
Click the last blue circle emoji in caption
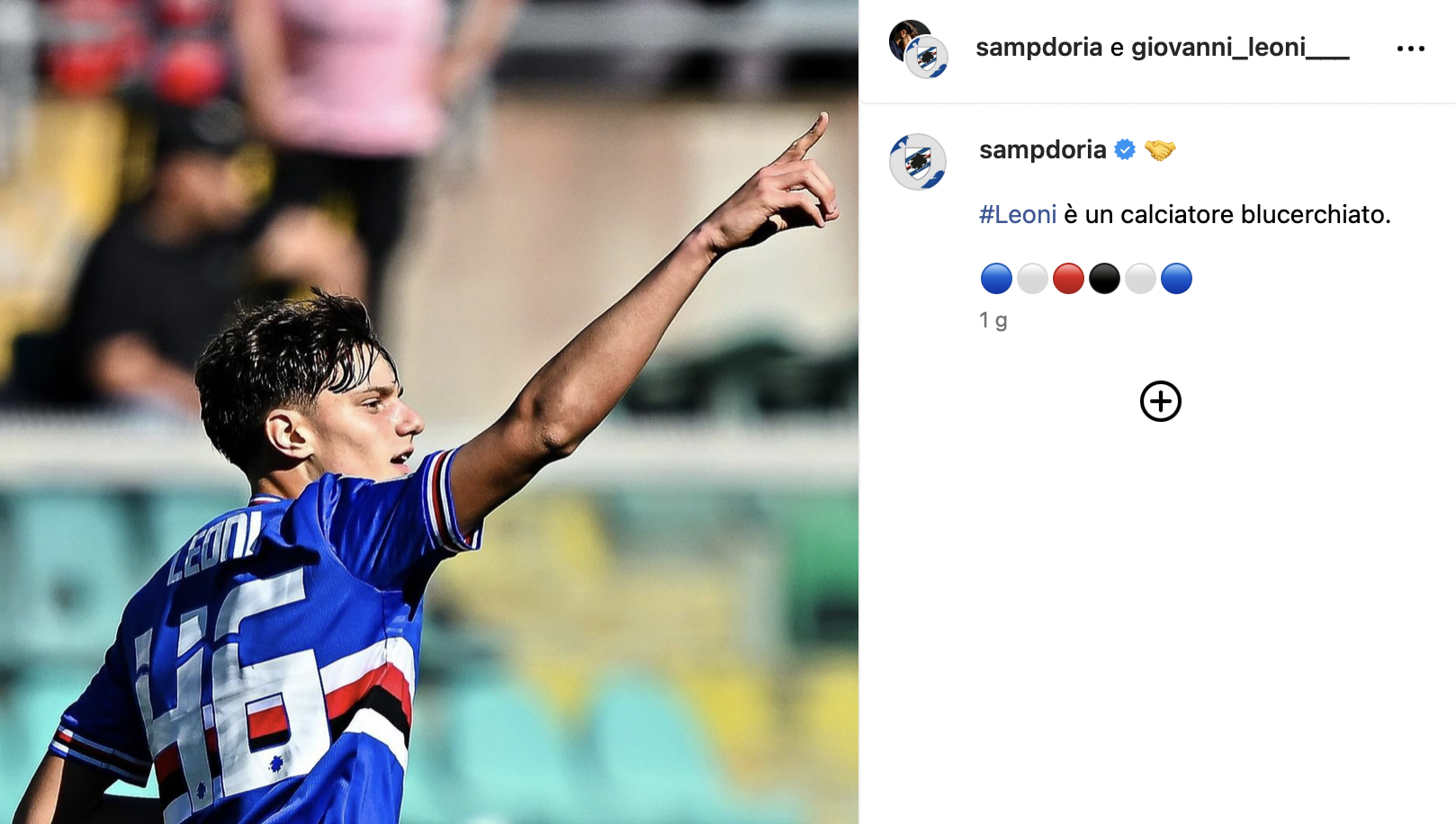(x=1176, y=278)
